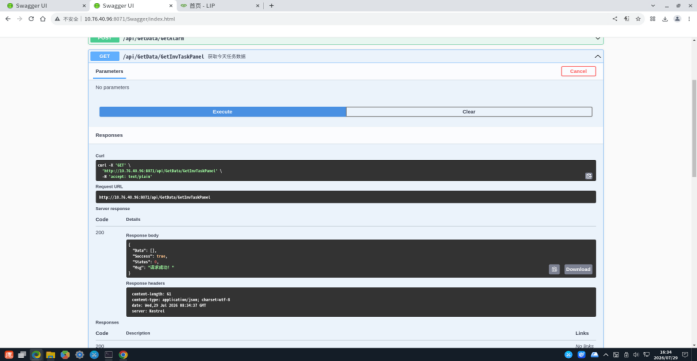Open the task view icon in taskbar
Image resolution: width=697 pixels, height=361 pixels.
coord(22,354)
